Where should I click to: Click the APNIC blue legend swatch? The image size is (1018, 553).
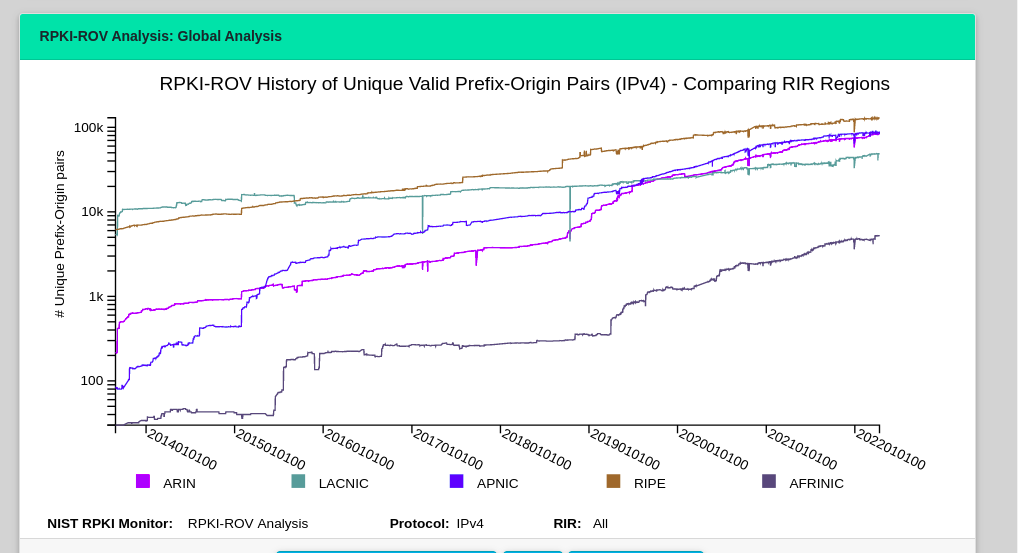(x=456, y=481)
